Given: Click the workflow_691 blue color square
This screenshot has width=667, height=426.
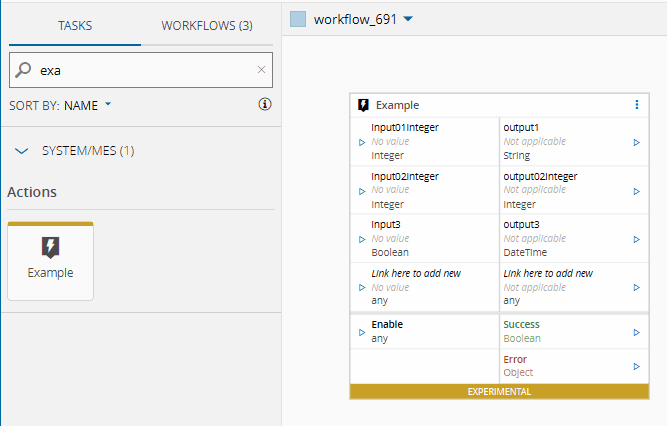Looking at the screenshot, I should click(x=298, y=20).
